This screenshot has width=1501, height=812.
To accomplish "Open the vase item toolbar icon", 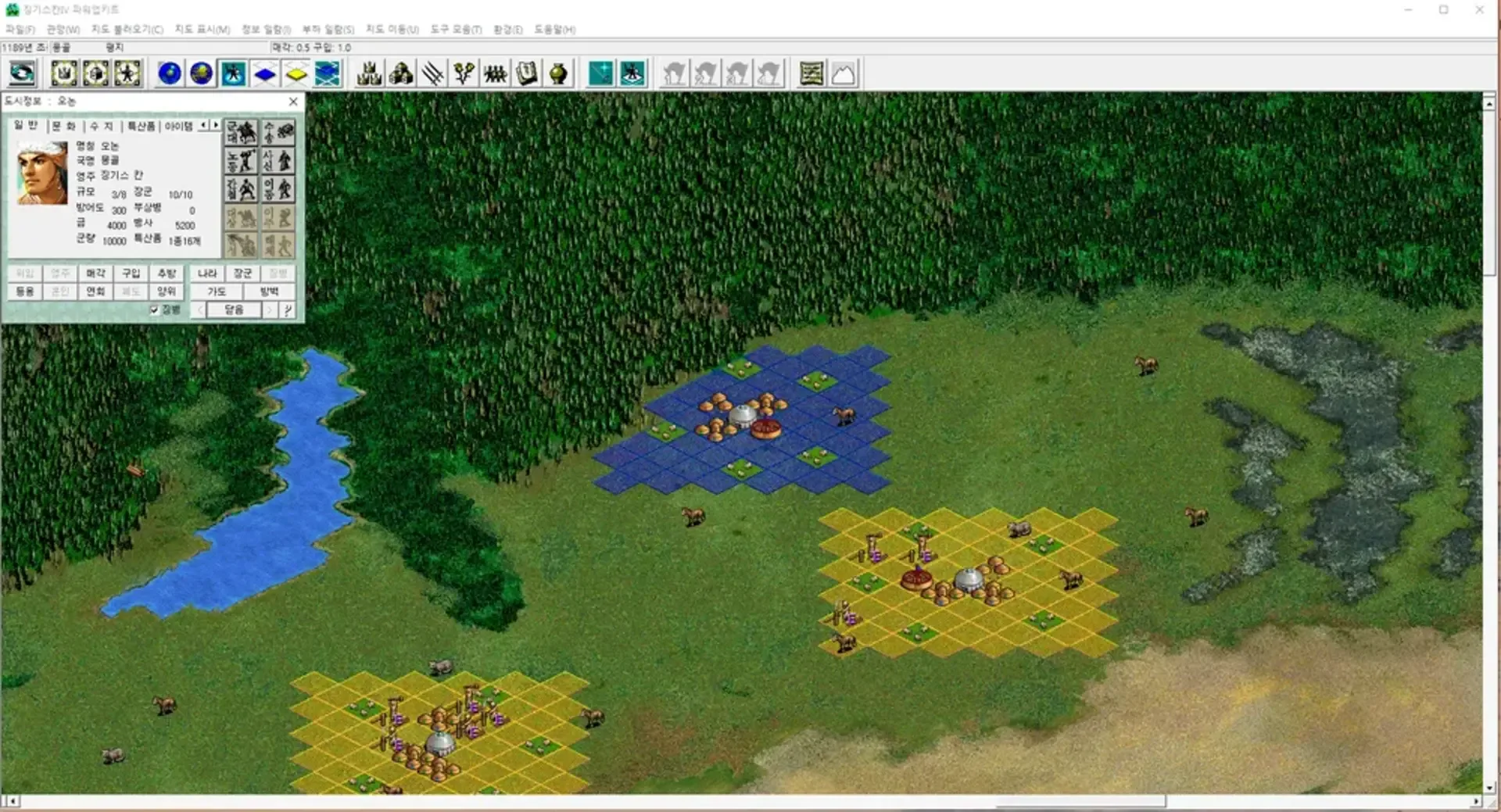I will (x=558, y=73).
